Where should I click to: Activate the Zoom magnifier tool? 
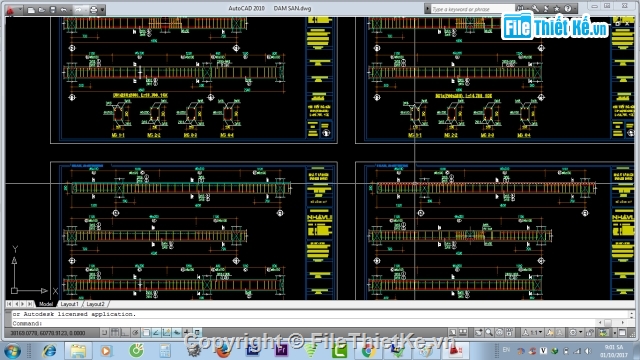[x=489, y=333]
